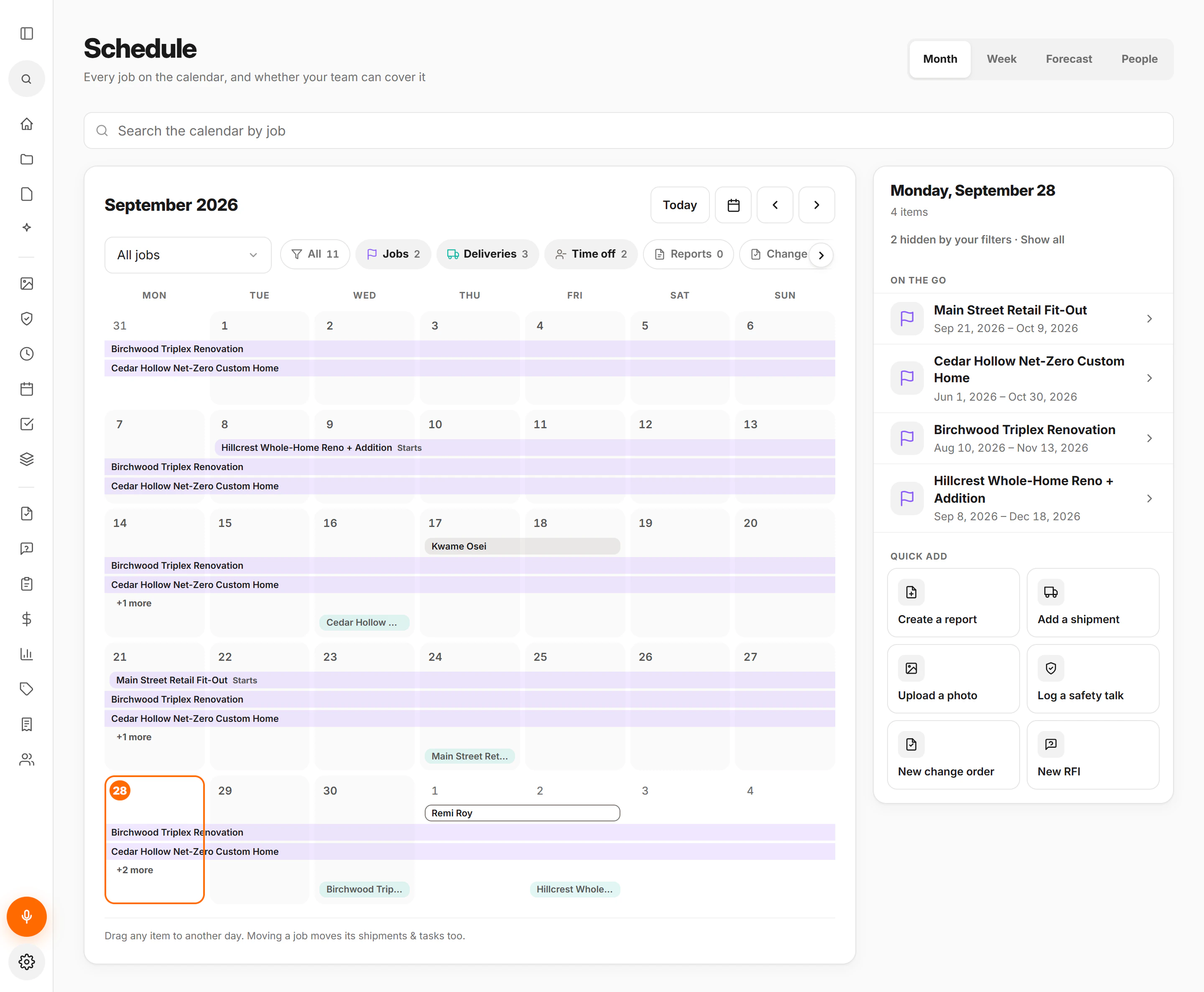Open the folder icon in sidebar
Screen dimensions: 1204x992
tap(26, 159)
